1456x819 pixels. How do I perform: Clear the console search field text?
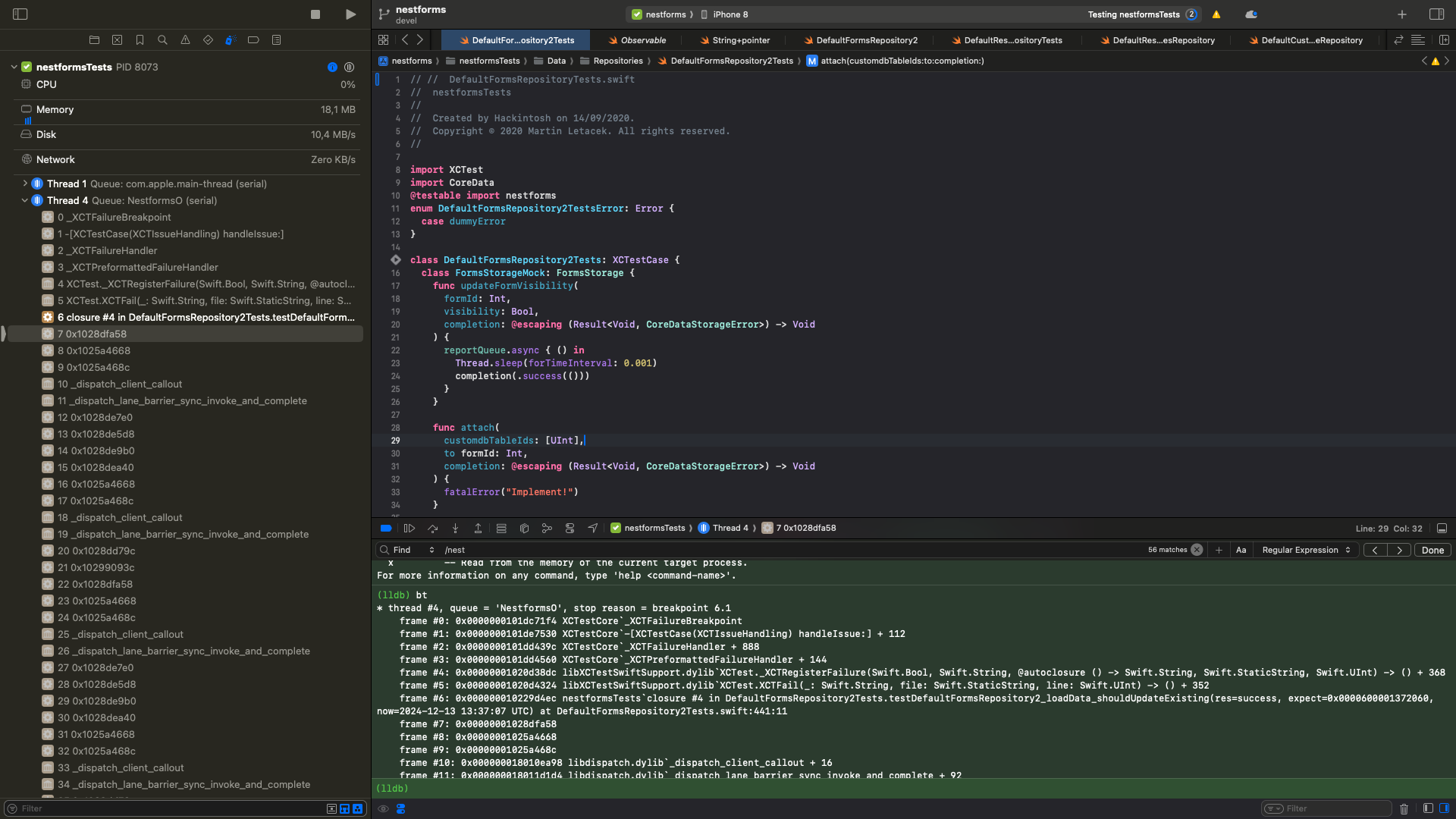point(1197,551)
